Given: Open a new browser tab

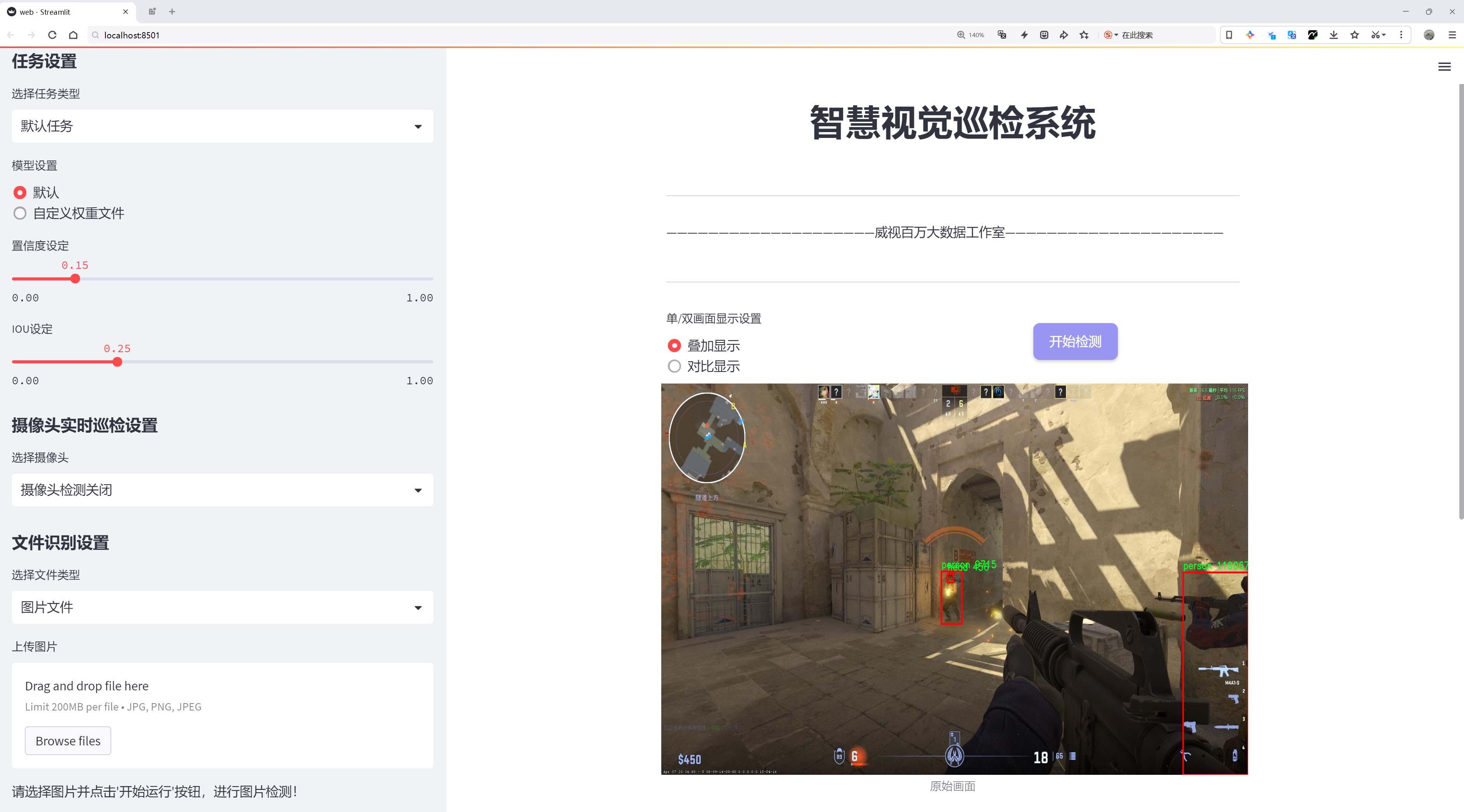Looking at the screenshot, I should click(172, 11).
